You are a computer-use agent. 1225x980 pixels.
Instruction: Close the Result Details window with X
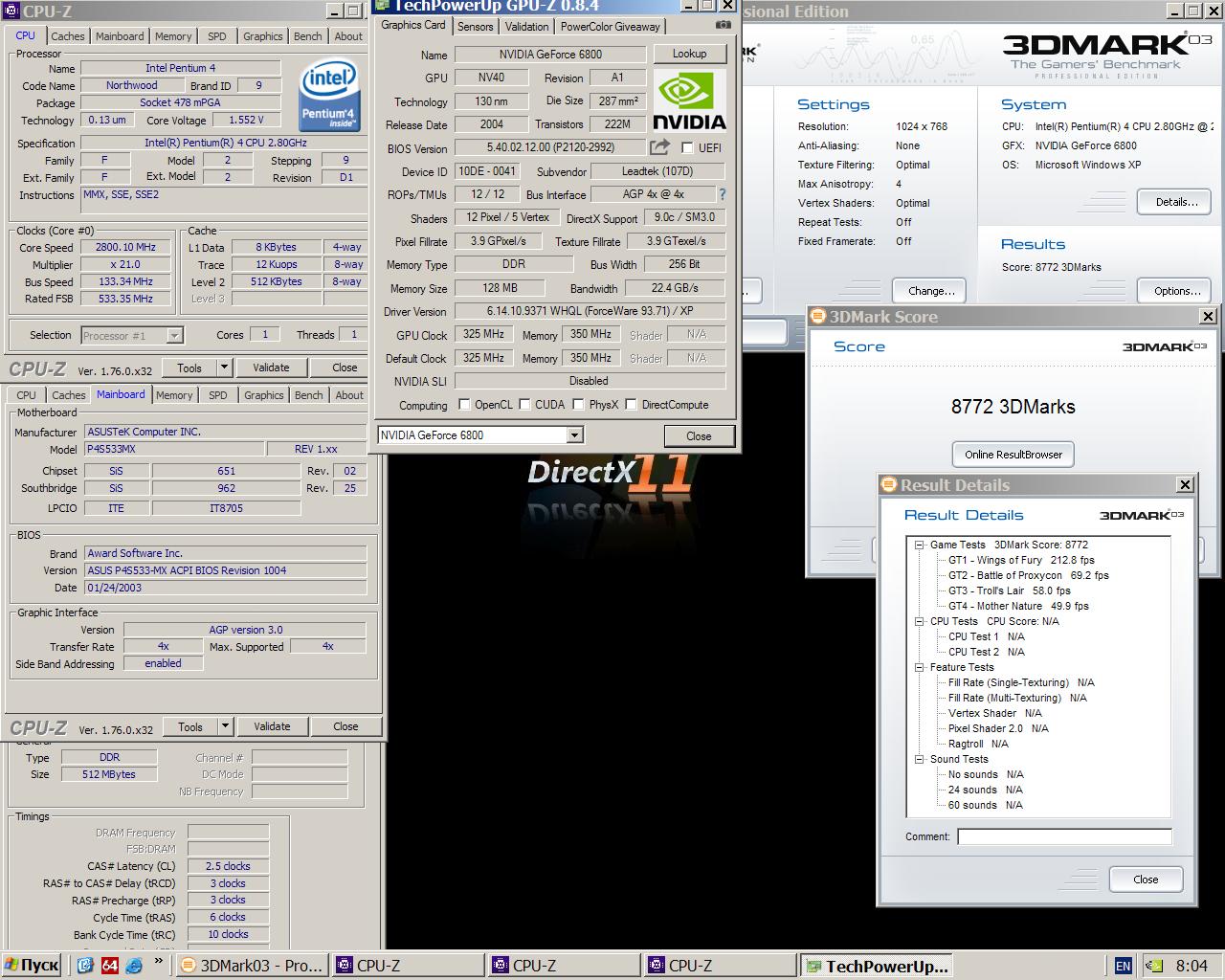1185,484
